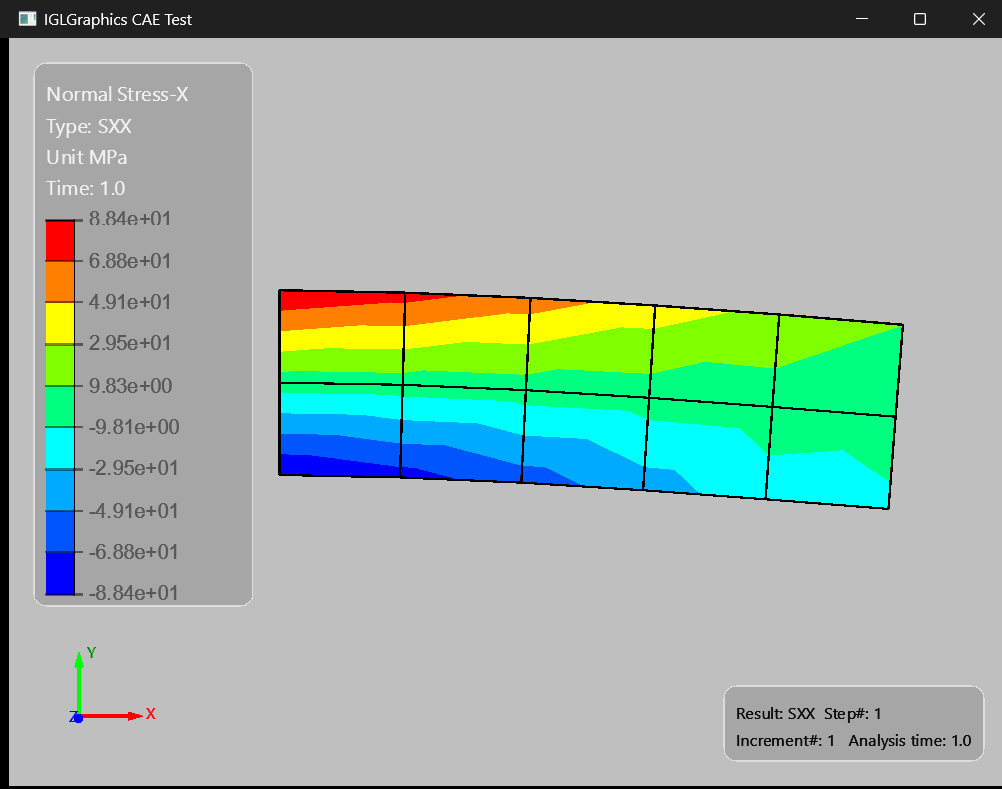This screenshot has height=789, width=1002.
Task: Click the 'IGLGraphics CAE Test' window title
Action: tap(118, 20)
